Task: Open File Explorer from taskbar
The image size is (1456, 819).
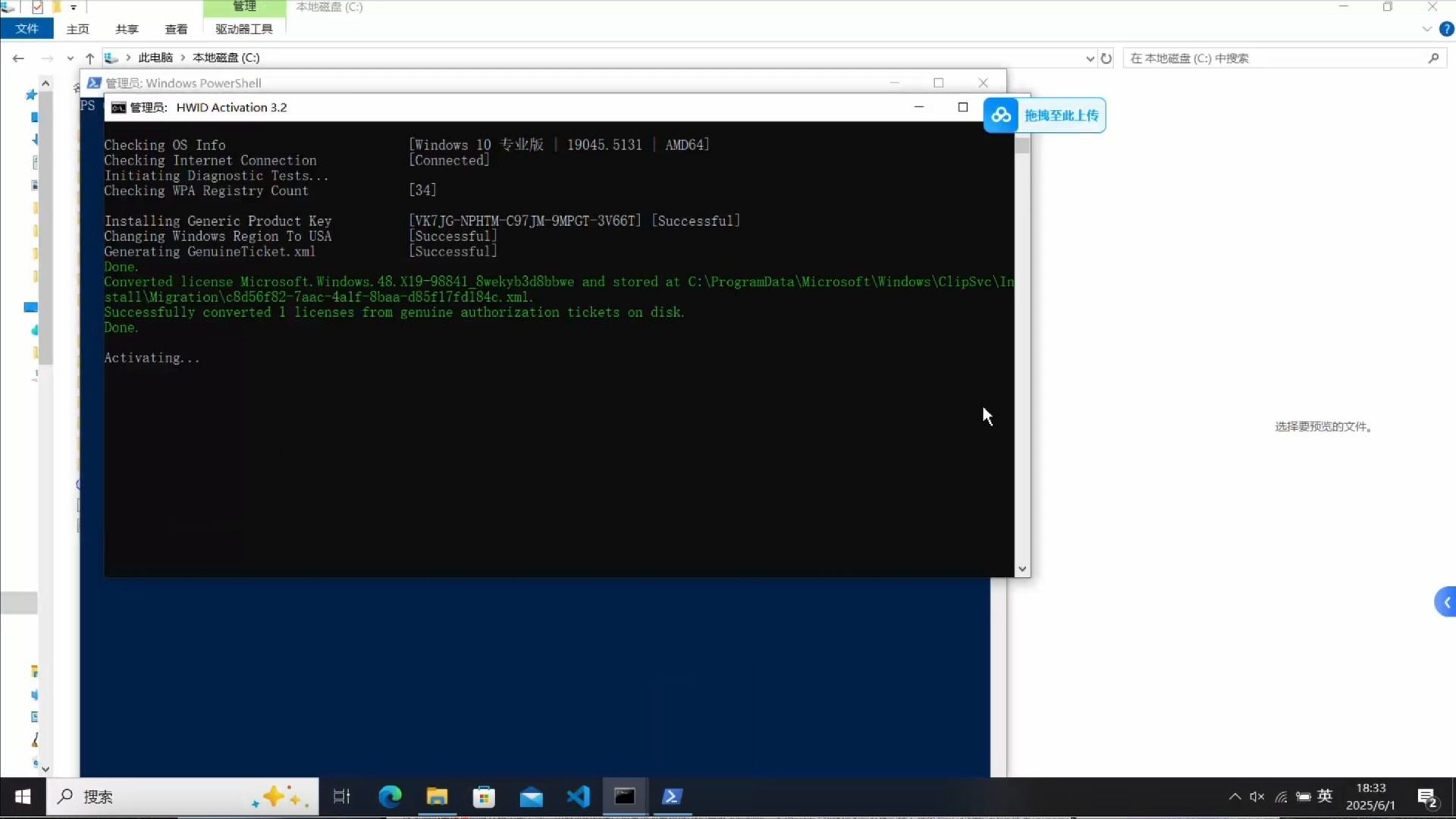Action: 437,796
